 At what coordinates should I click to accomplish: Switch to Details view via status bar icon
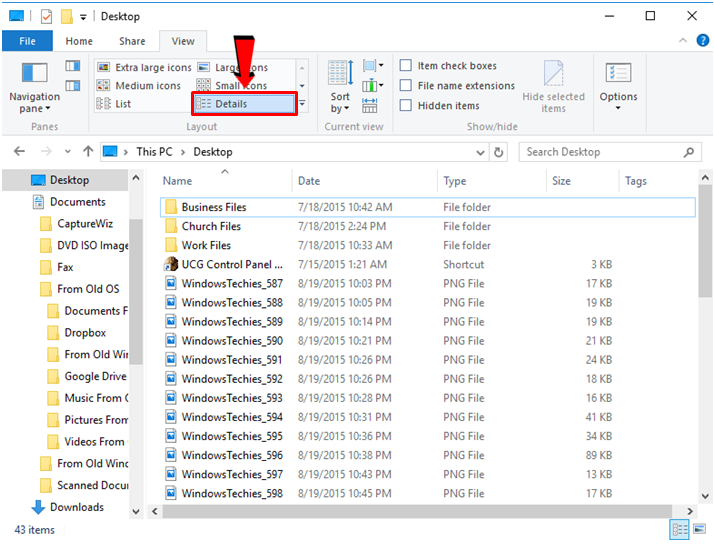click(680, 530)
